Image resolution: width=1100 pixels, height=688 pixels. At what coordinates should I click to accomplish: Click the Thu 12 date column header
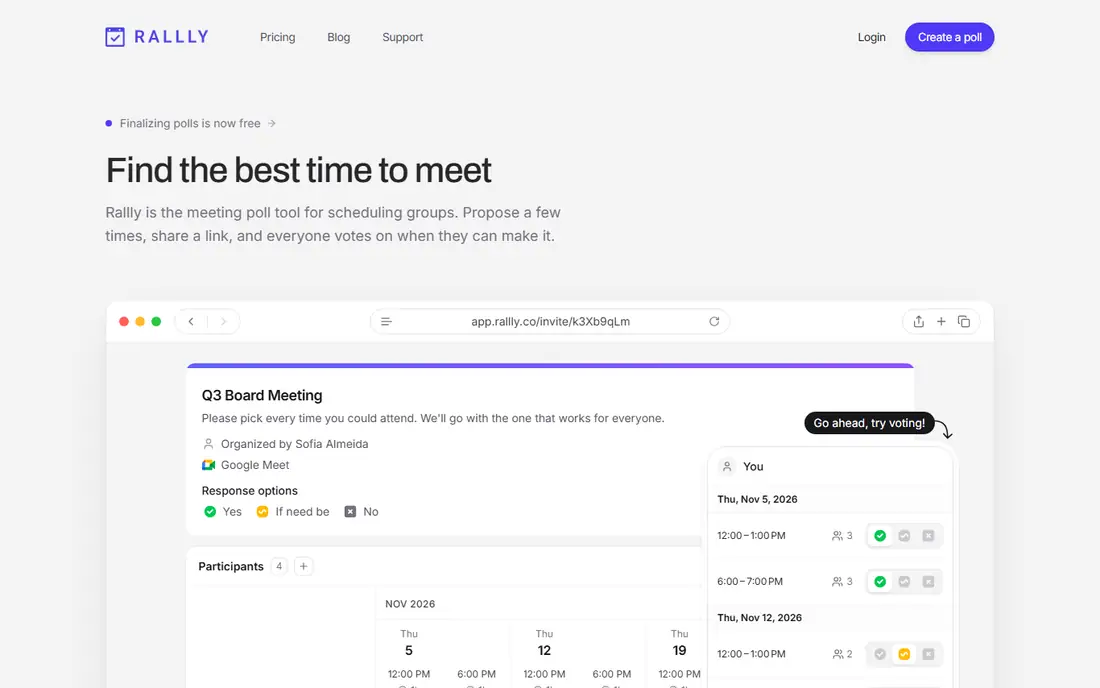[544, 642]
